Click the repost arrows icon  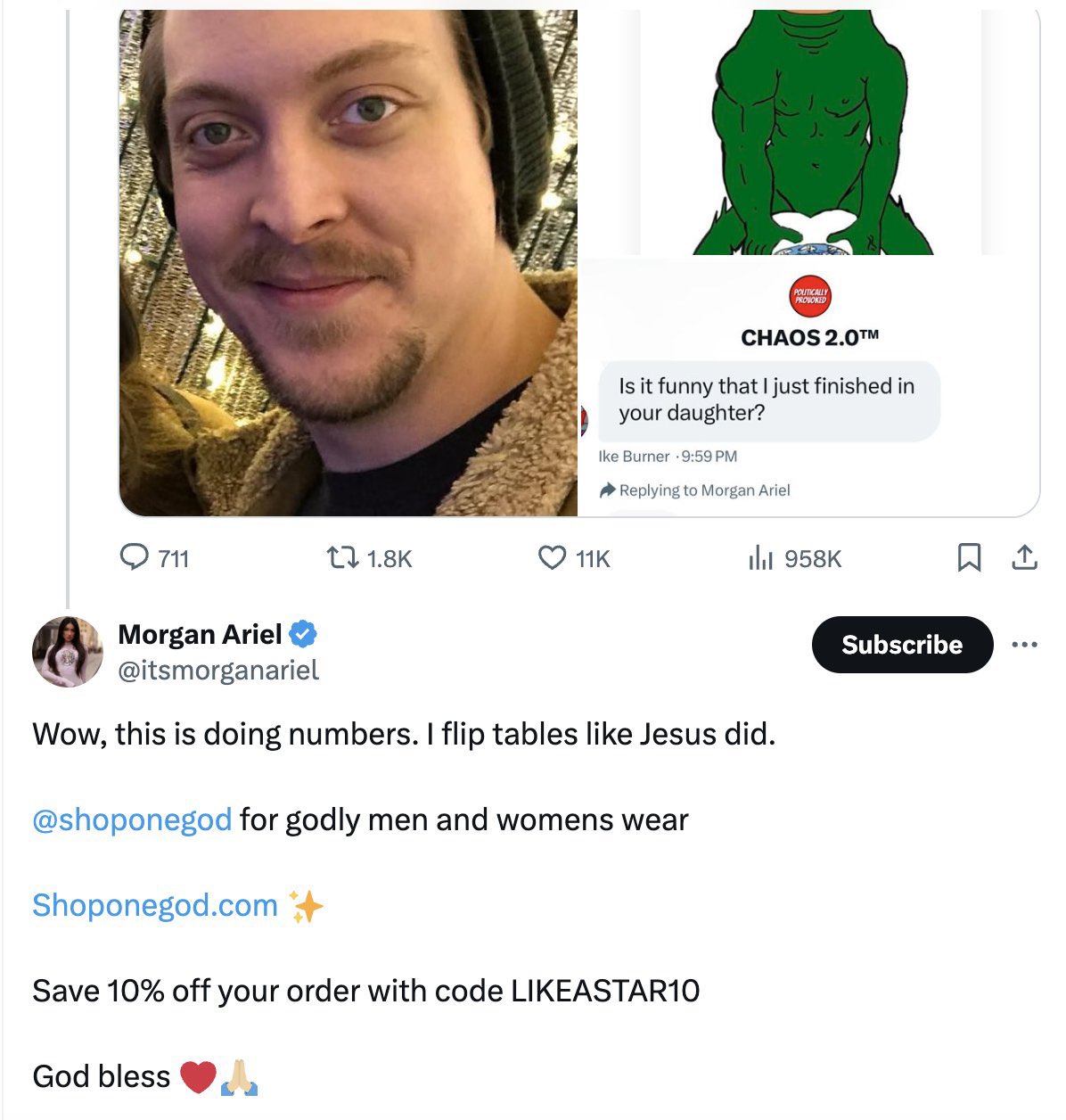click(x=342, y=558)
